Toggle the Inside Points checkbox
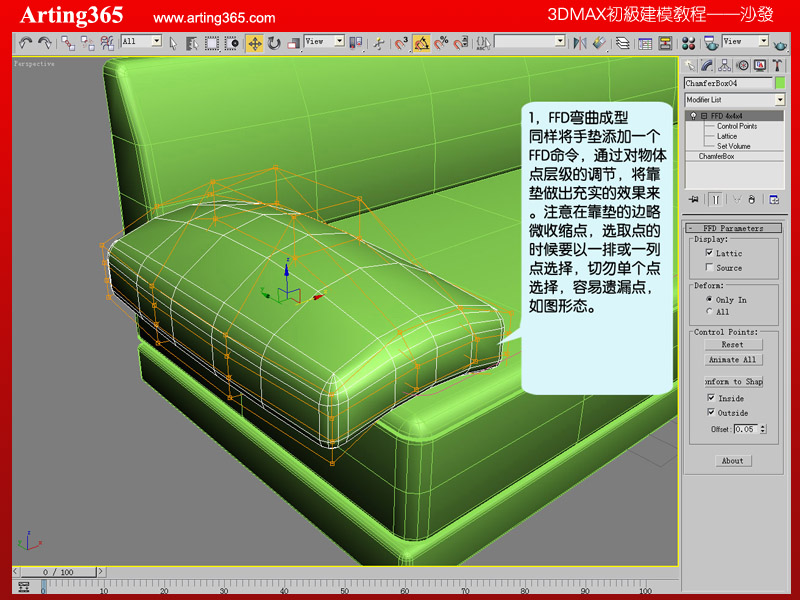 (711, 397)
